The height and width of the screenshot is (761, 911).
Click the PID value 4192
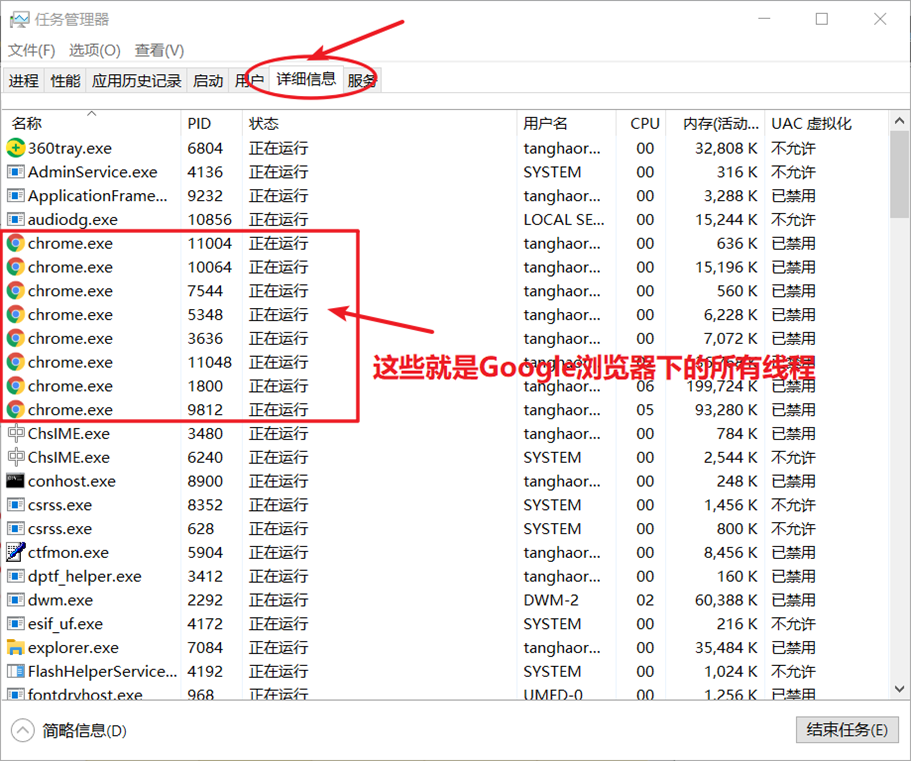point(205,672)
